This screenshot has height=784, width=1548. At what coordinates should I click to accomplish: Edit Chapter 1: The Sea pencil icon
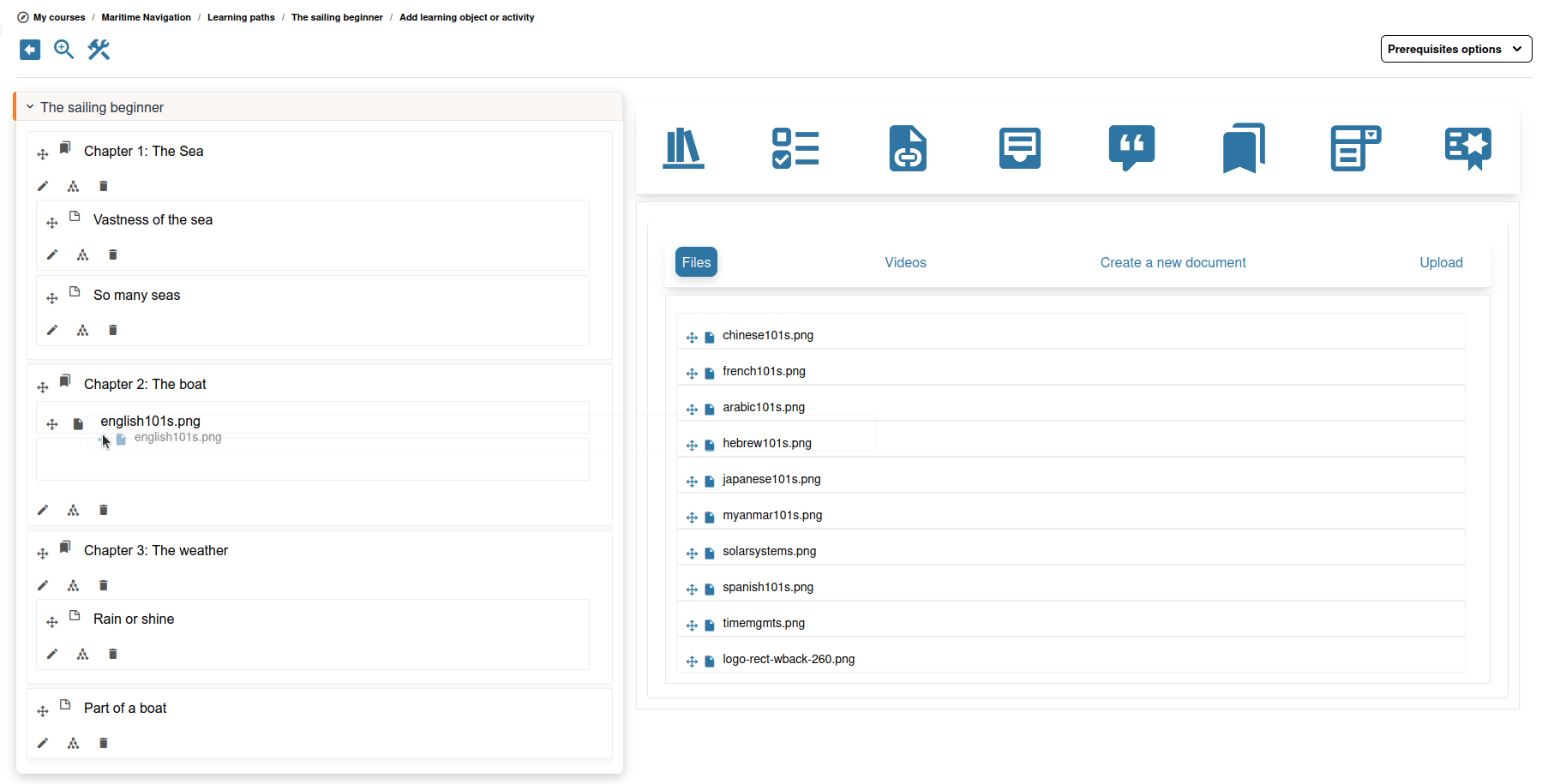43,186
